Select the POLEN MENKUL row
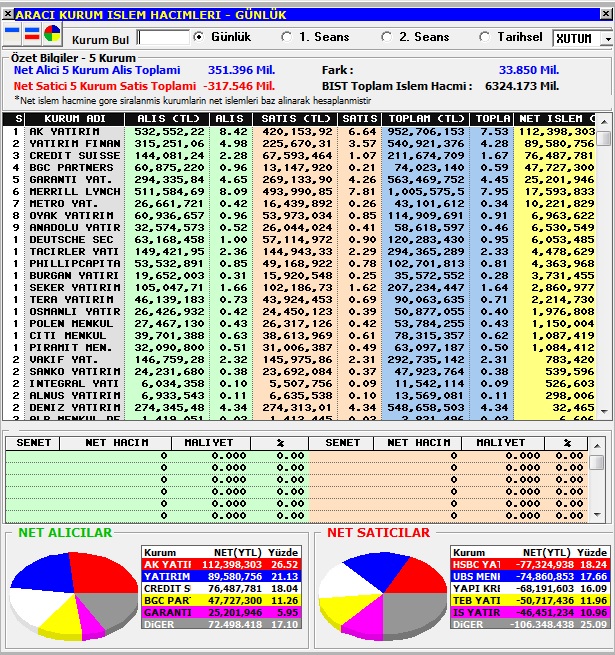This screenshot has height=655, width=615. pyautogui.click(x=299, y=324)
